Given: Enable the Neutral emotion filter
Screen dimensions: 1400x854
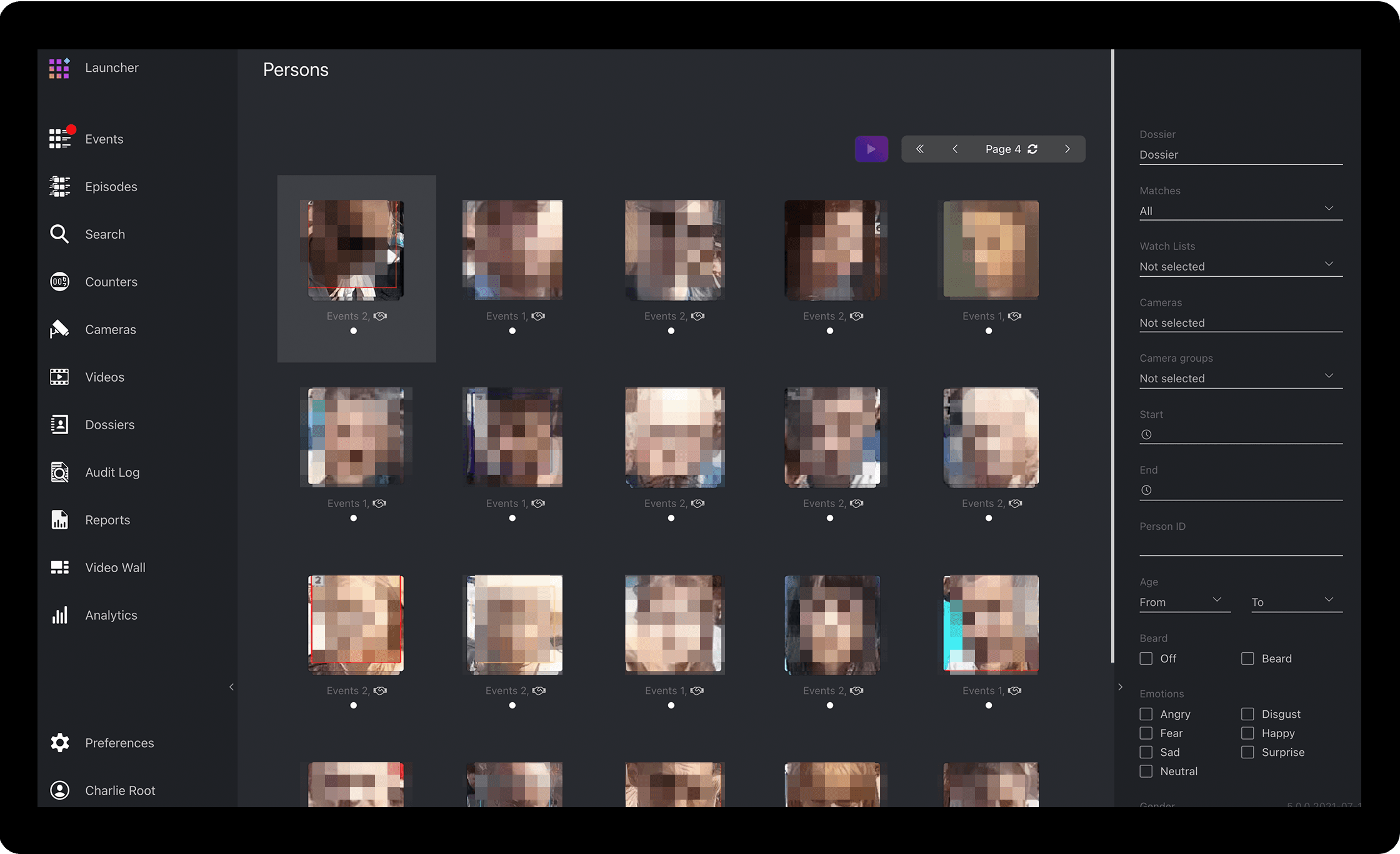Looking at the screenshot, I should [x=1146, y=771].
